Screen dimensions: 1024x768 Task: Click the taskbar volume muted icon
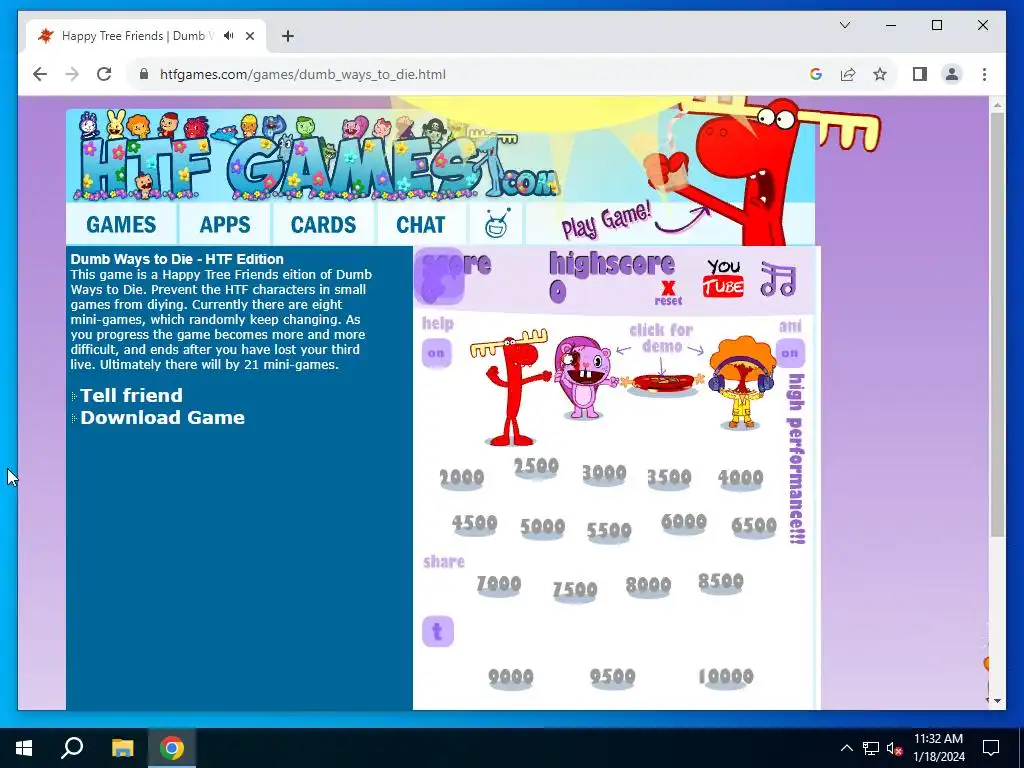pos(894,748)
